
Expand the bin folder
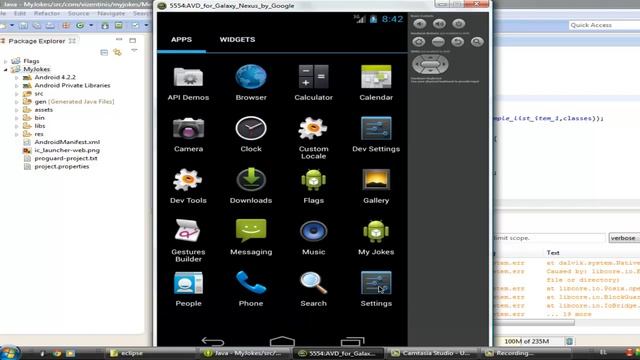point(17,118)
